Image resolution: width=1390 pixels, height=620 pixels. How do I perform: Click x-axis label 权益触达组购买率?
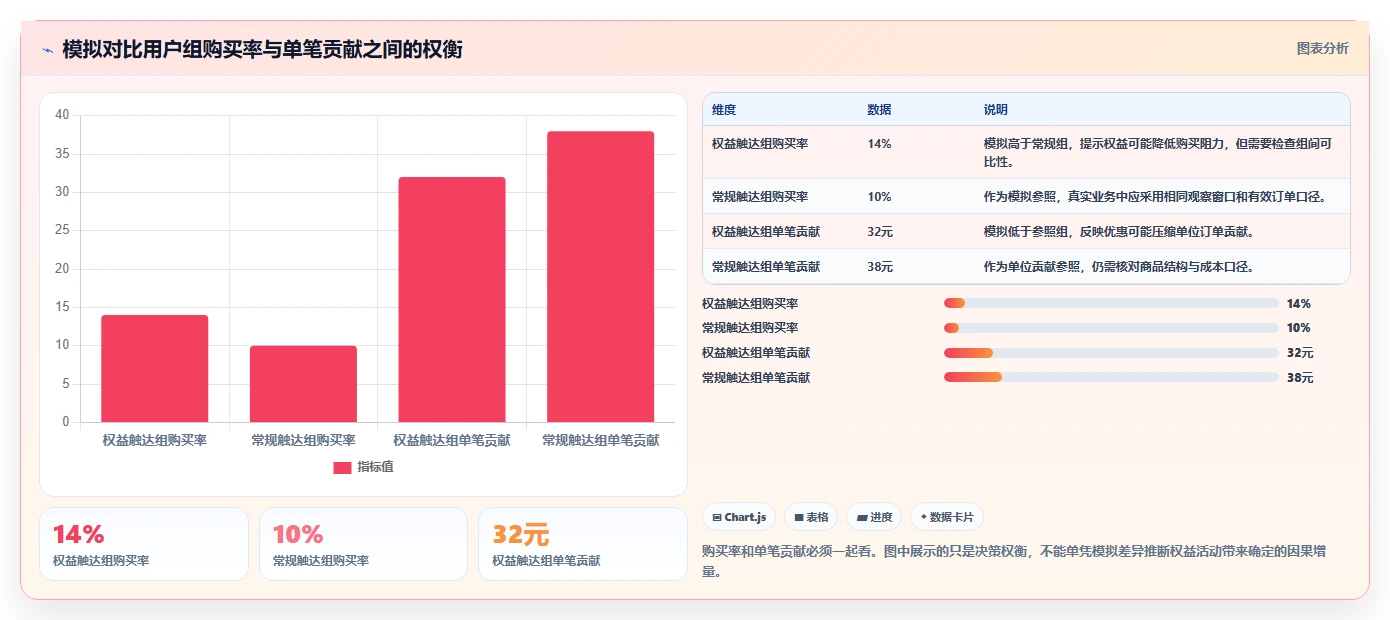pos(155,440)
